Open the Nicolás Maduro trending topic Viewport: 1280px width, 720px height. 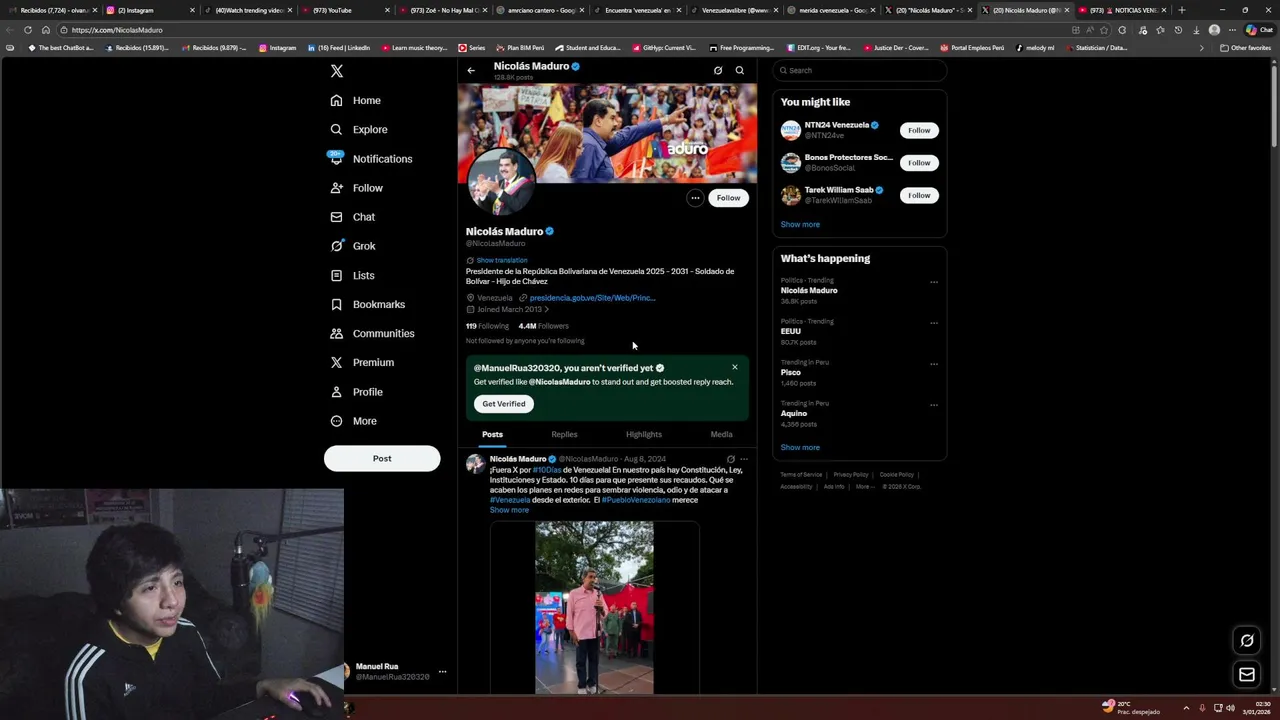pyautogui.click(x=809, y=290)
